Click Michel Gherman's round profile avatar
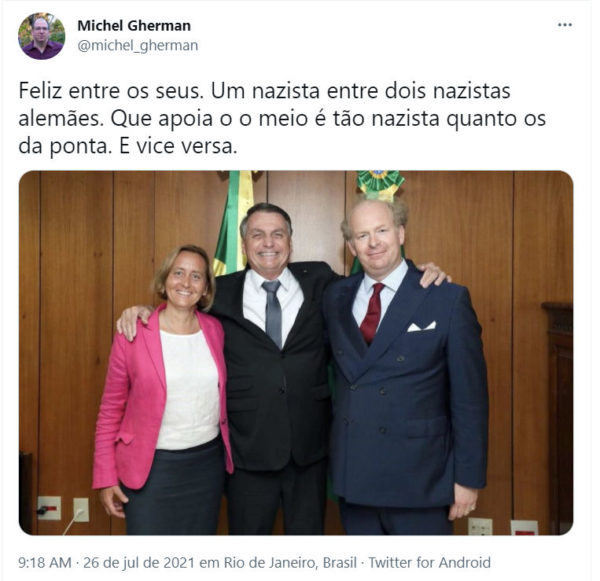The height and width of the screenshot is (581, 600). (42, 36)
